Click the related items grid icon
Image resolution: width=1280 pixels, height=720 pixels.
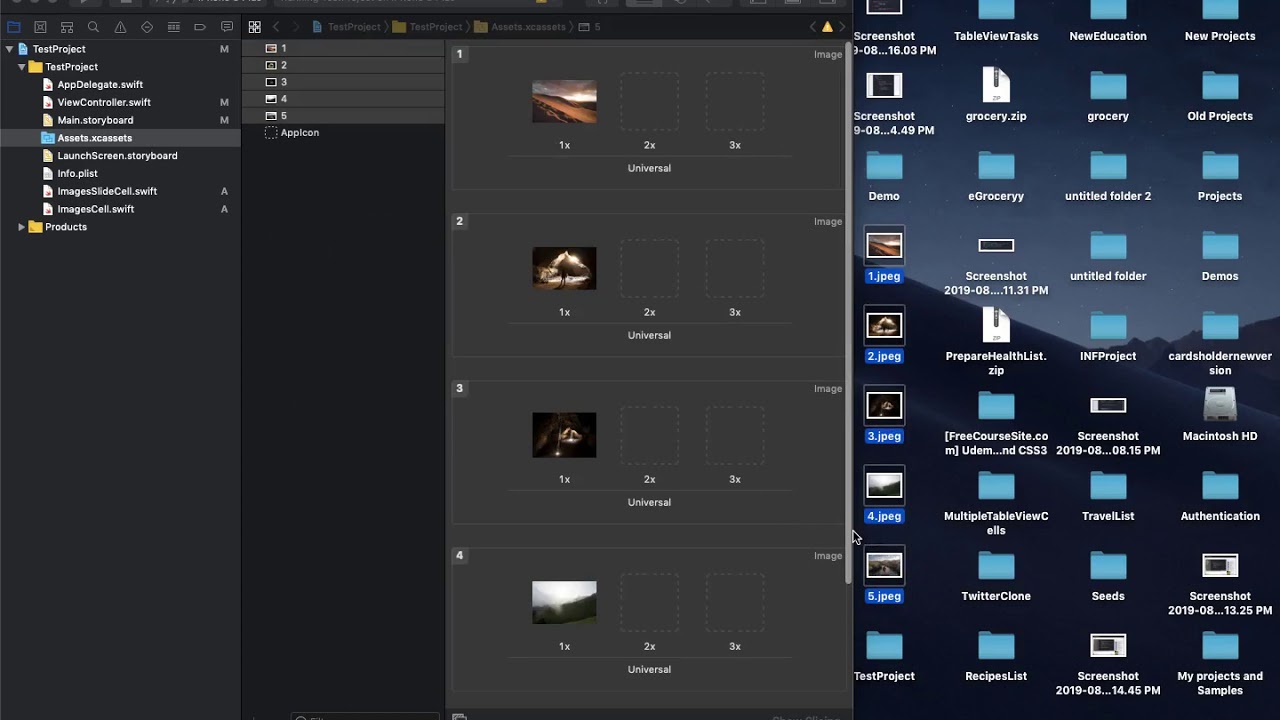point(254,27)
